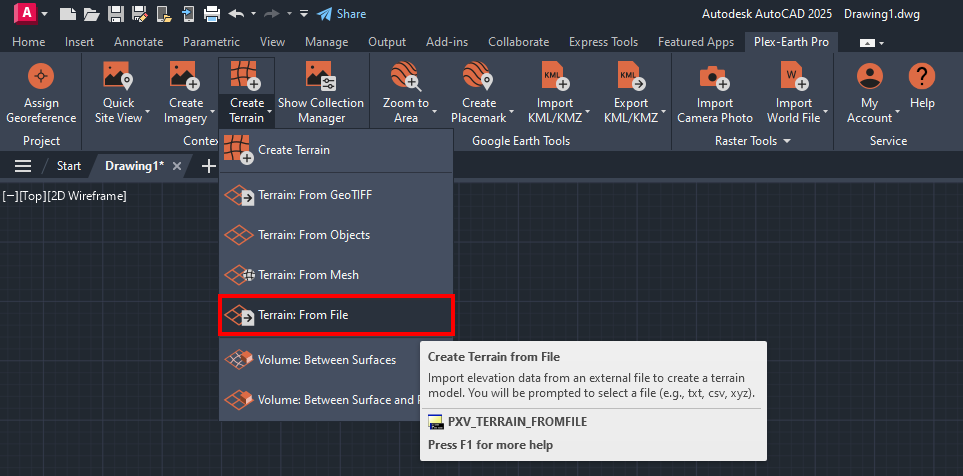This screenshot has height=476, width=963.
Task: Select the Manage ribbon tab
Action: [327, 42]
